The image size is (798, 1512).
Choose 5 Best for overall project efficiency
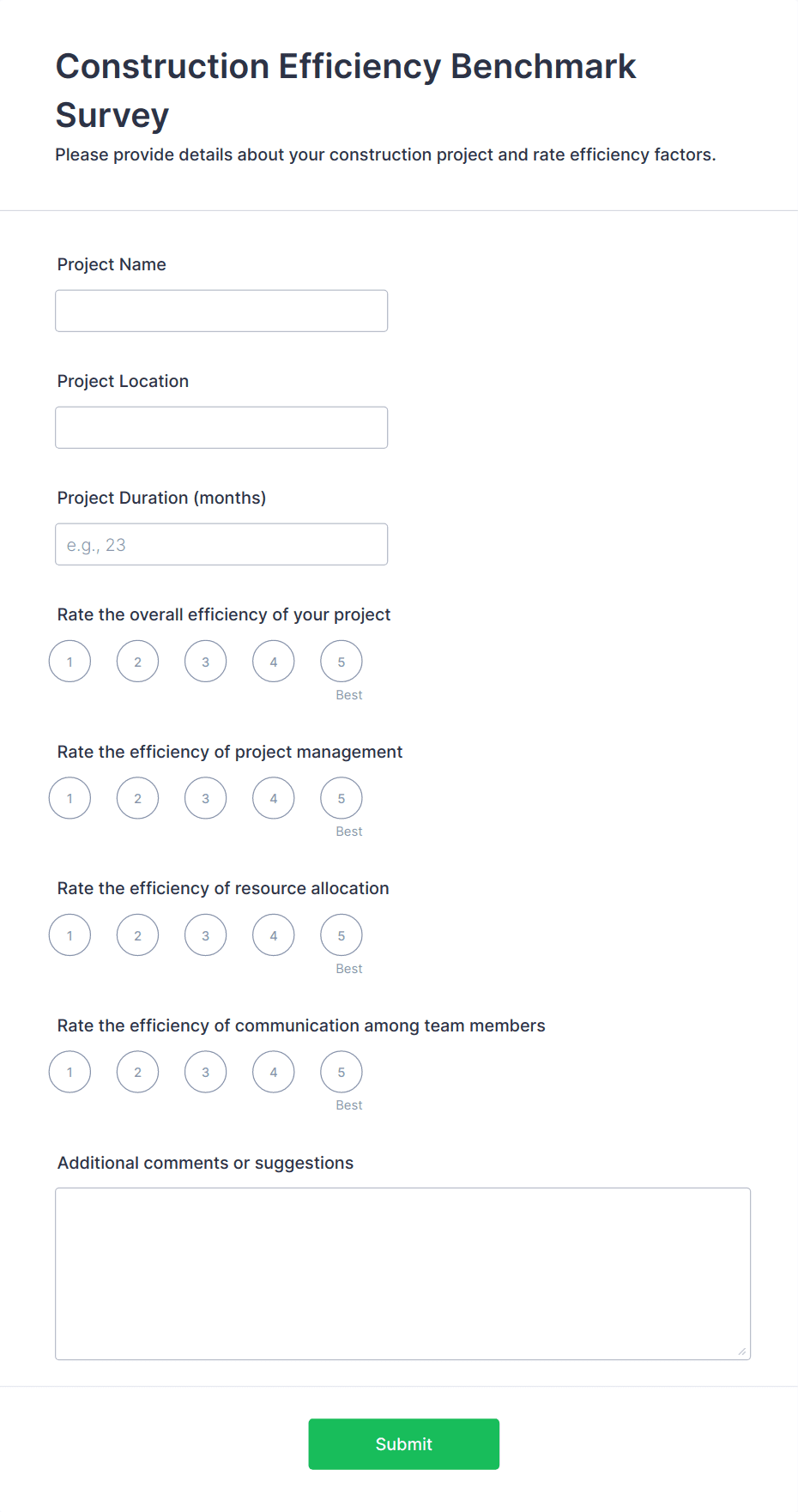(341, 662)
